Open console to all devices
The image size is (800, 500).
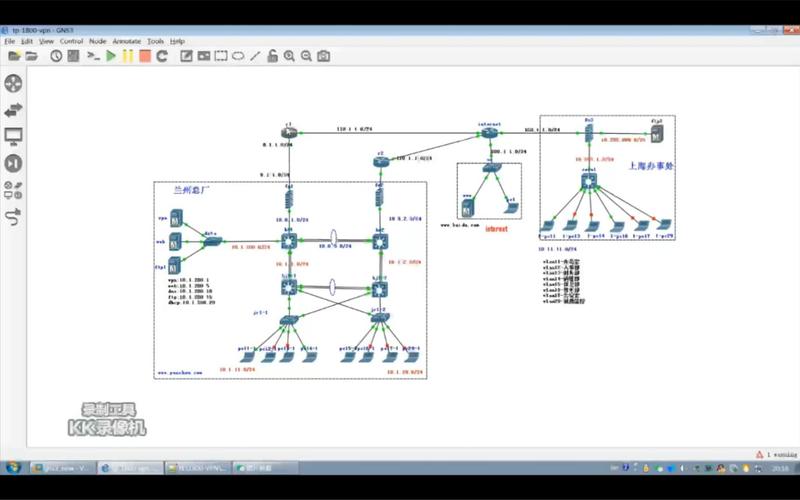pos(93,56)
